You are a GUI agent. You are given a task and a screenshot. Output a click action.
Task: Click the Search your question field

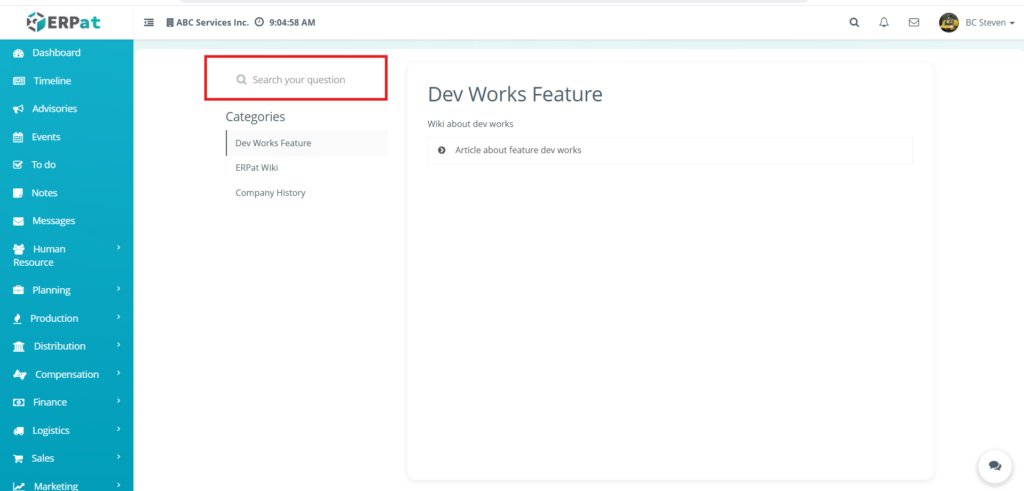point(299,80)
